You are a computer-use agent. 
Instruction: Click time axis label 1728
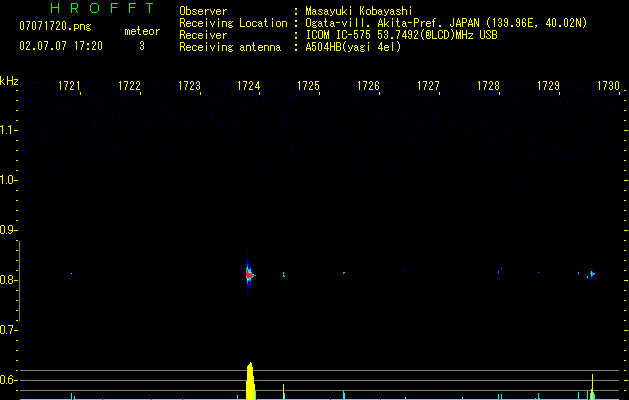[488, 86]
